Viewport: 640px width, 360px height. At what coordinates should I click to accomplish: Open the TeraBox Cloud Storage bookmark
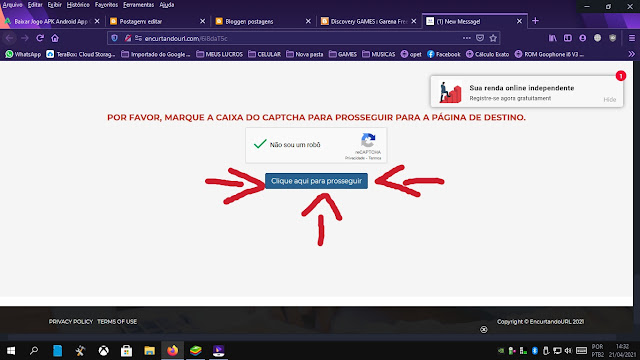point(81,54)
